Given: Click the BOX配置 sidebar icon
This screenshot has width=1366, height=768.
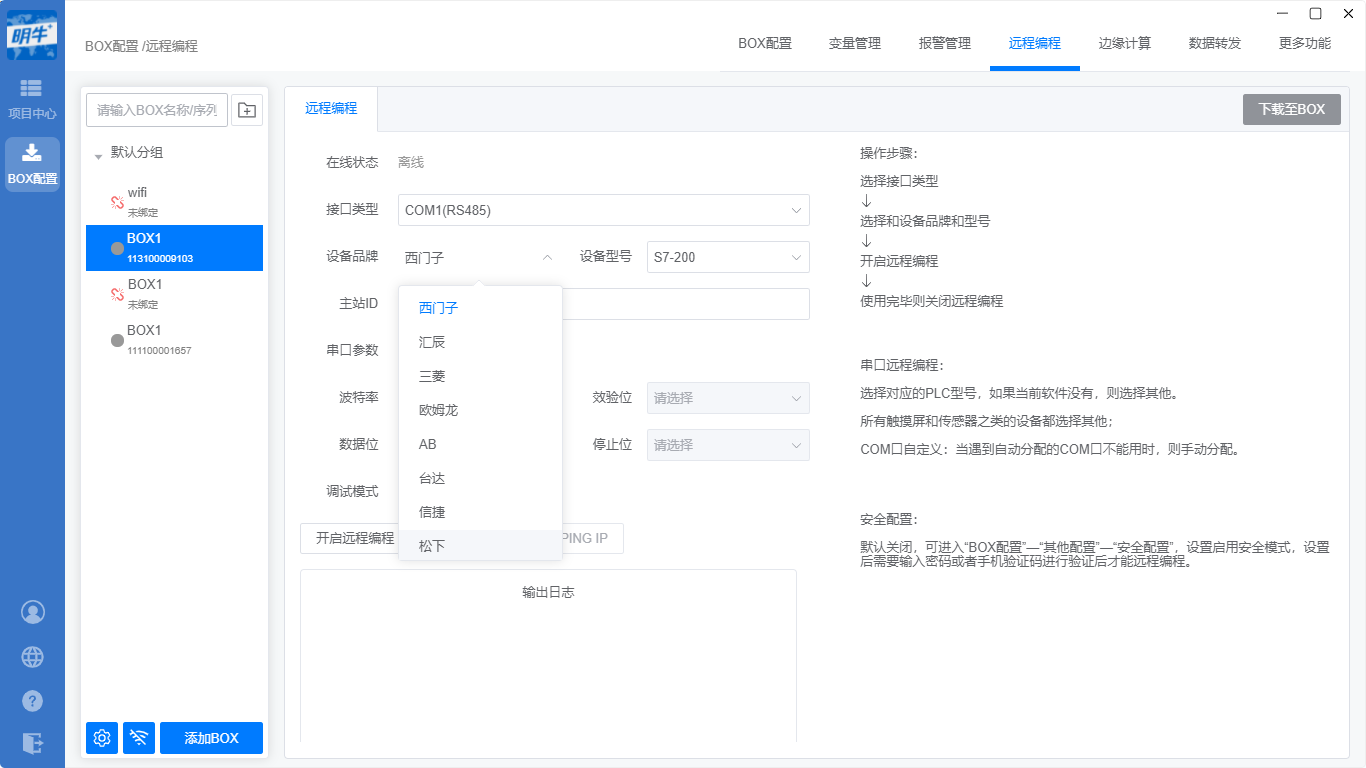Looking at the screenshot, I should (x=32, y=164).
